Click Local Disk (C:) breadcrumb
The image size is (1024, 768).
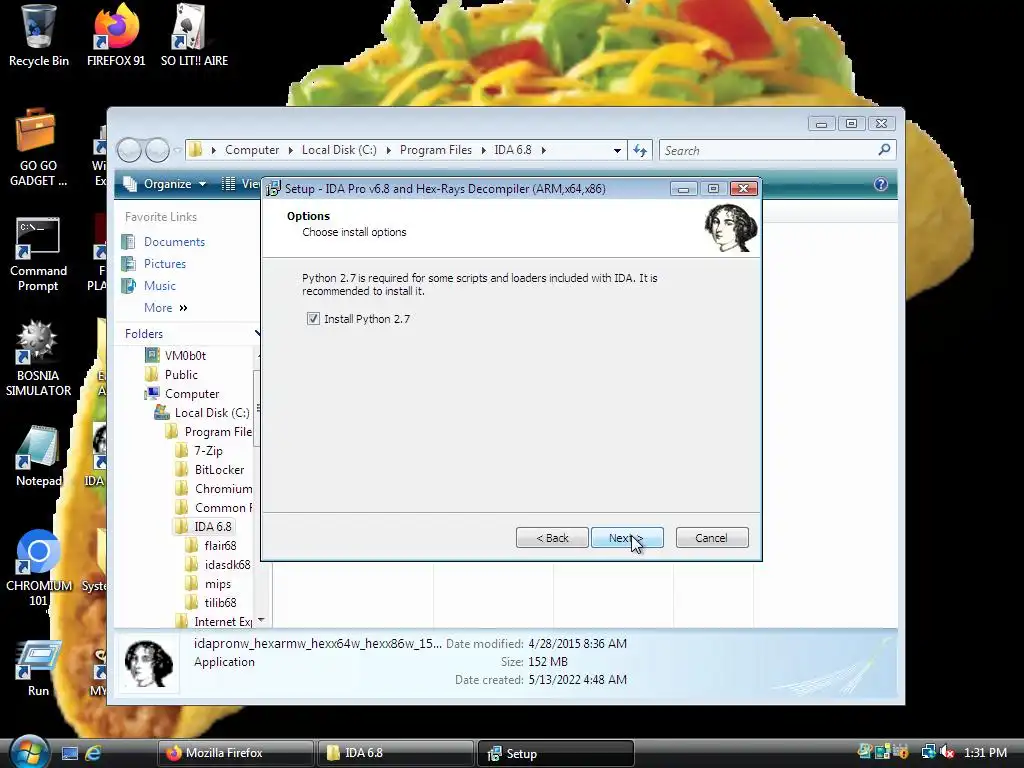[x=339, y=150]
